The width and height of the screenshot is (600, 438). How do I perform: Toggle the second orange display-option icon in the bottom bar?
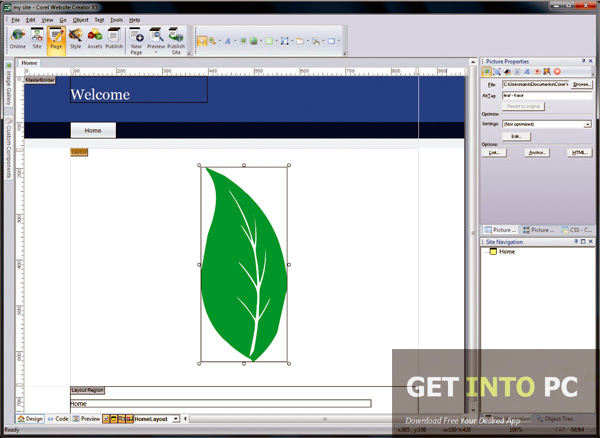(x=114, y=419)
